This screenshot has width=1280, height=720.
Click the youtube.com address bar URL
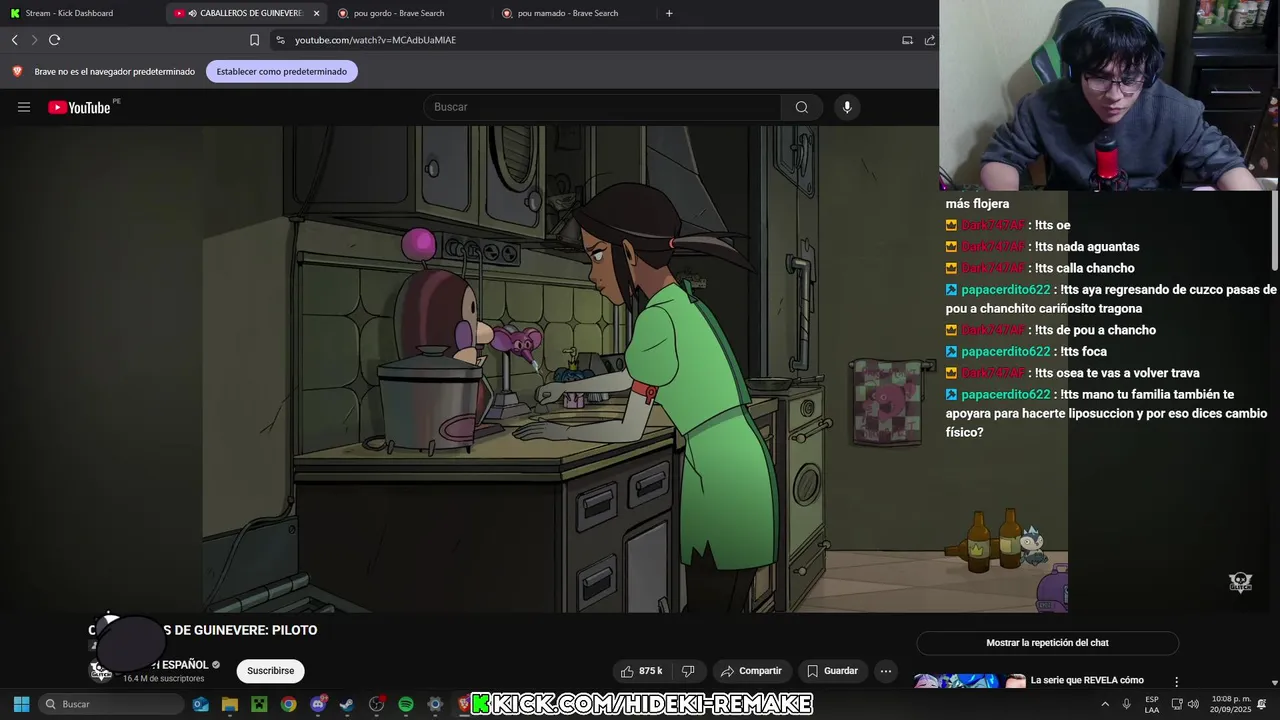click(375, 40)
